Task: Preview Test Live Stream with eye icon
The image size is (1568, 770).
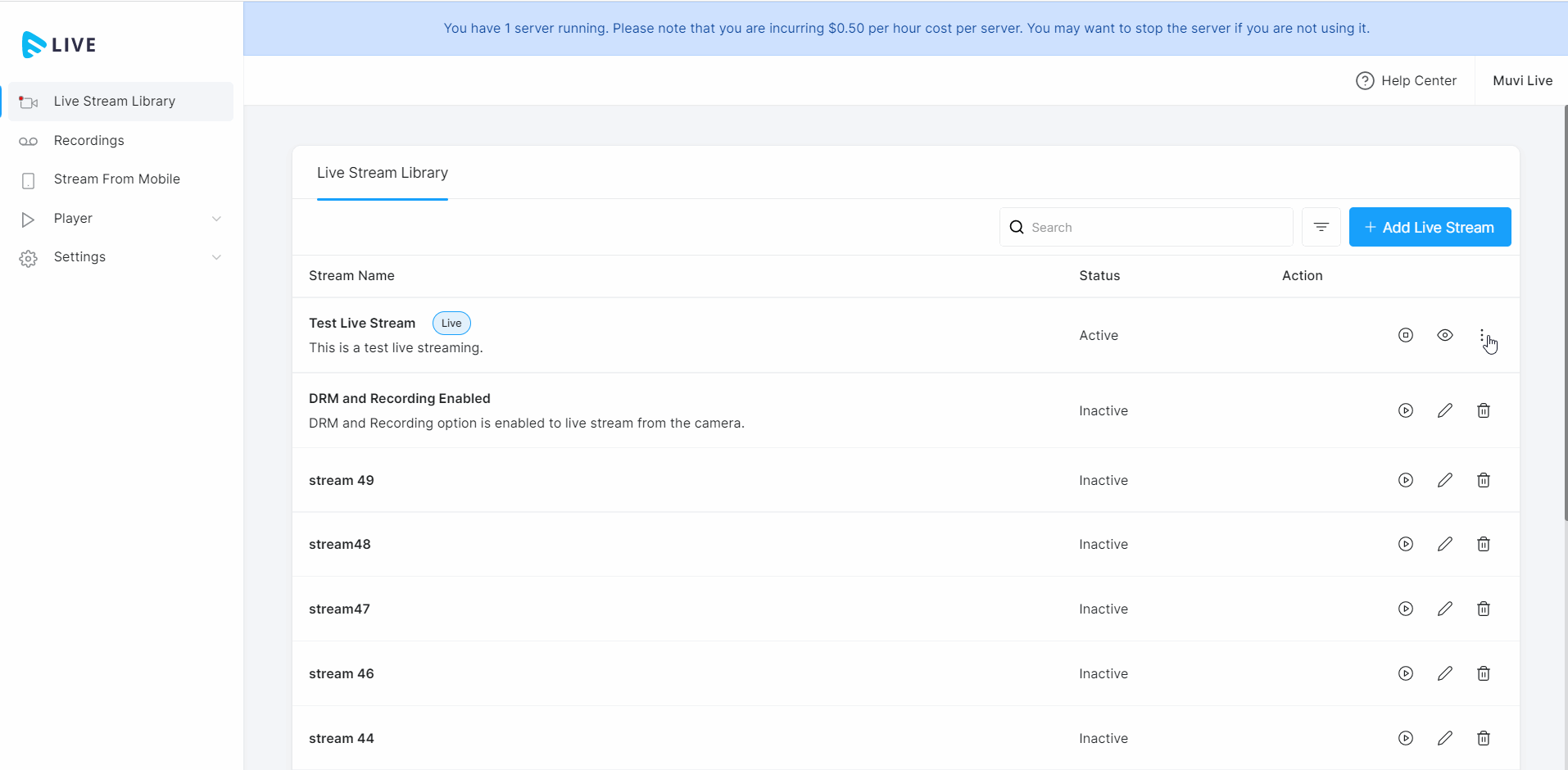Action: click(1444, 335)
